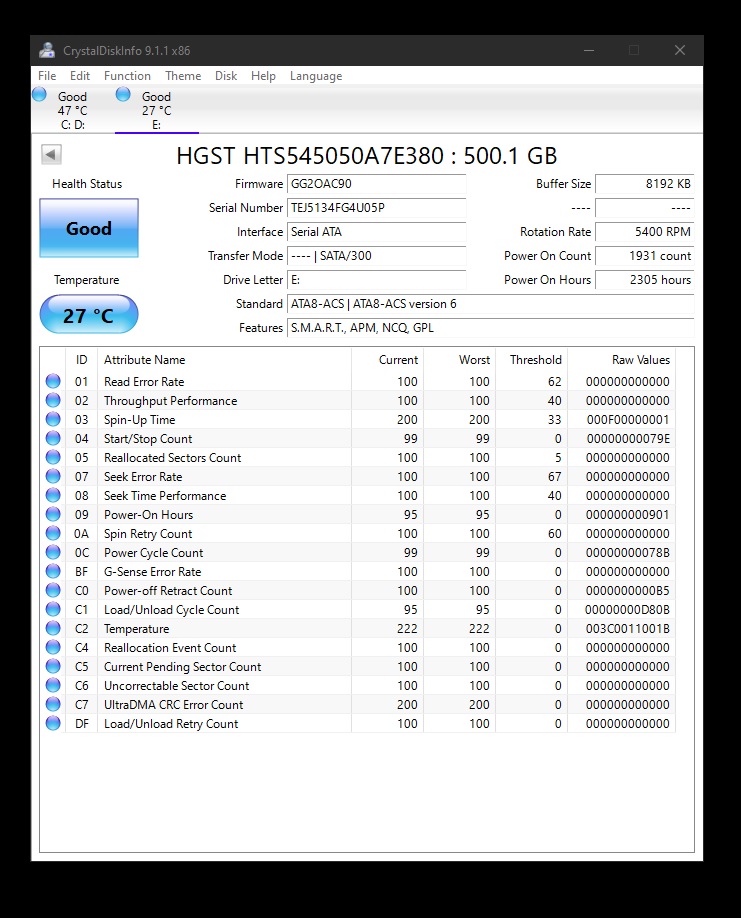Open the Function menu

127,76
